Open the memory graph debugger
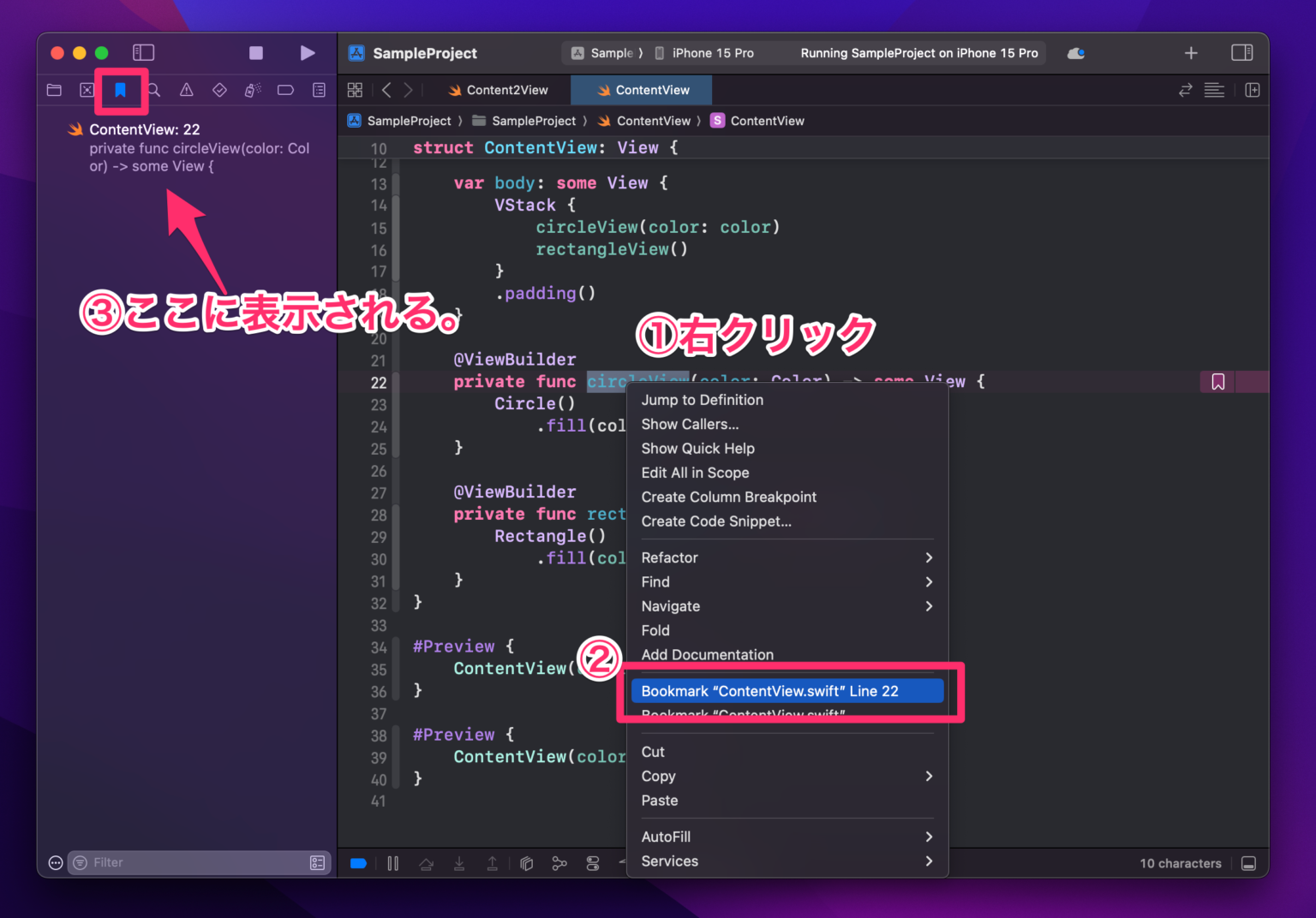Screen dimensions: 1316x918 click(x=559, y=863)
